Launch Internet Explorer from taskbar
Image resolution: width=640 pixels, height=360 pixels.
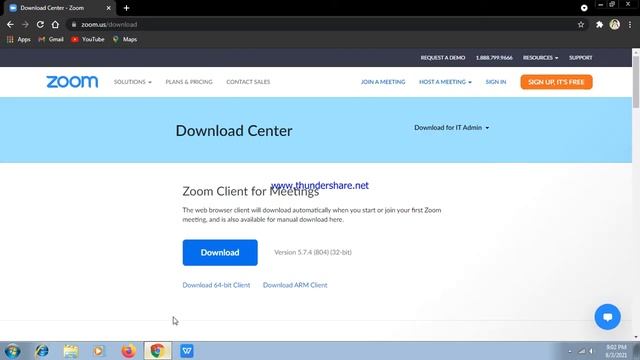pyautogui.click(x=42, y=351)
